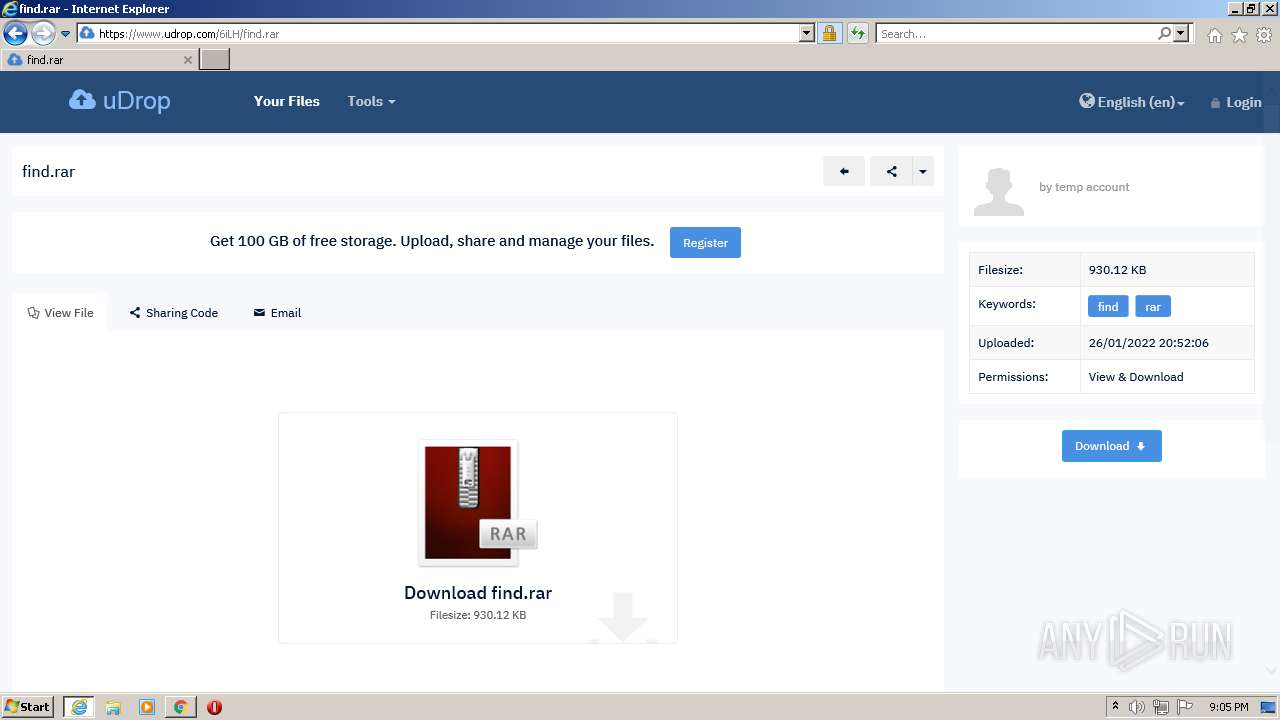This screenshot has height=720, width=1280.
Task: Open the search provider dropdown
Action: coord(1181,33)
